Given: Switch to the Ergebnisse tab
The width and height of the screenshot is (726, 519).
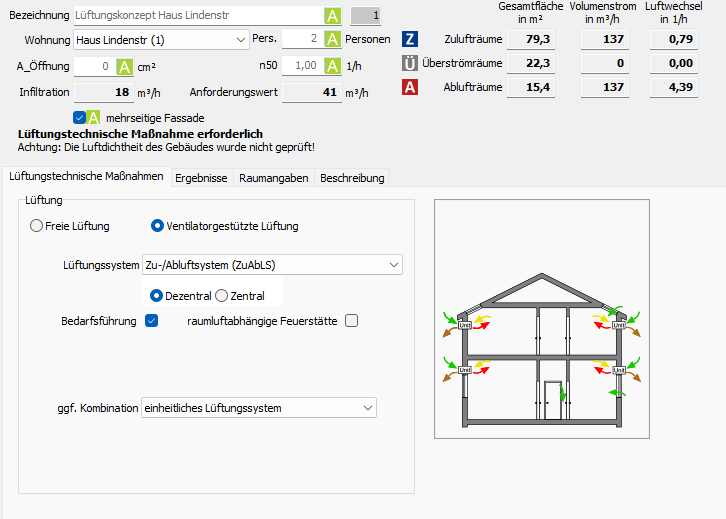Looking at the screenshot, I should (201, 178).
